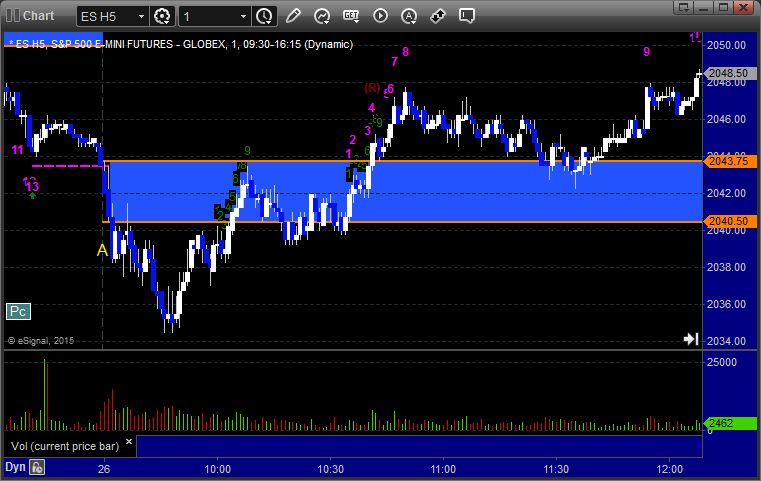The height and width of the screenshot is (481, 761).
Task: Open the chart settings gear menu
Action: point(162,16)
